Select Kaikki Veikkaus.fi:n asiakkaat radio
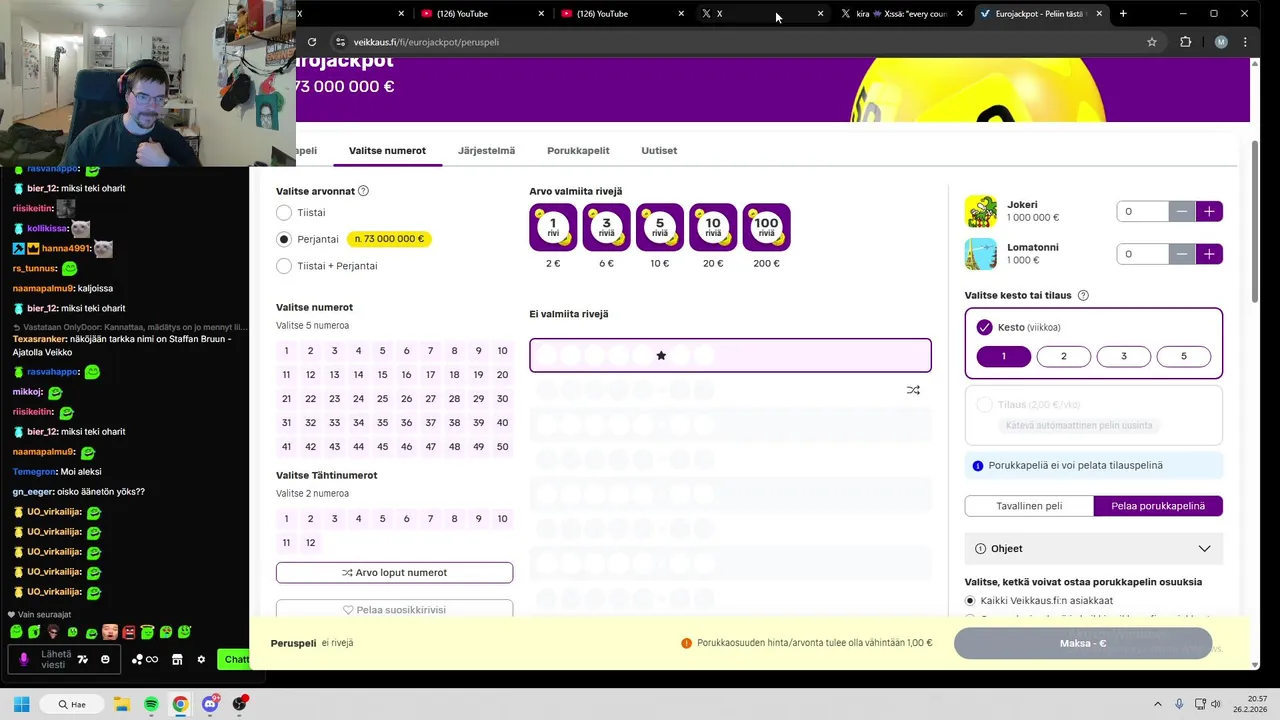The width and height of the screenshot is (1280, 720). coord(970,600)
